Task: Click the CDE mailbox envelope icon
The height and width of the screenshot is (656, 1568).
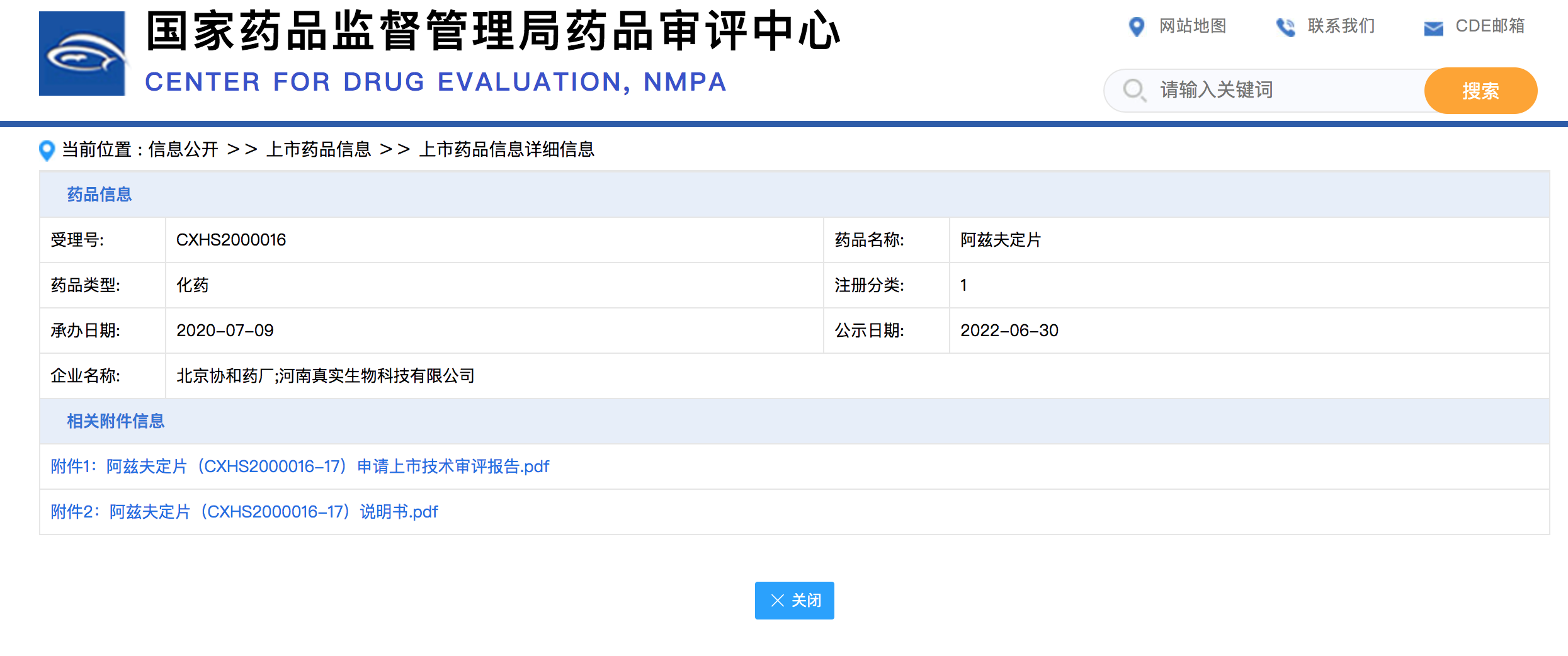Action: point(1434,28)
